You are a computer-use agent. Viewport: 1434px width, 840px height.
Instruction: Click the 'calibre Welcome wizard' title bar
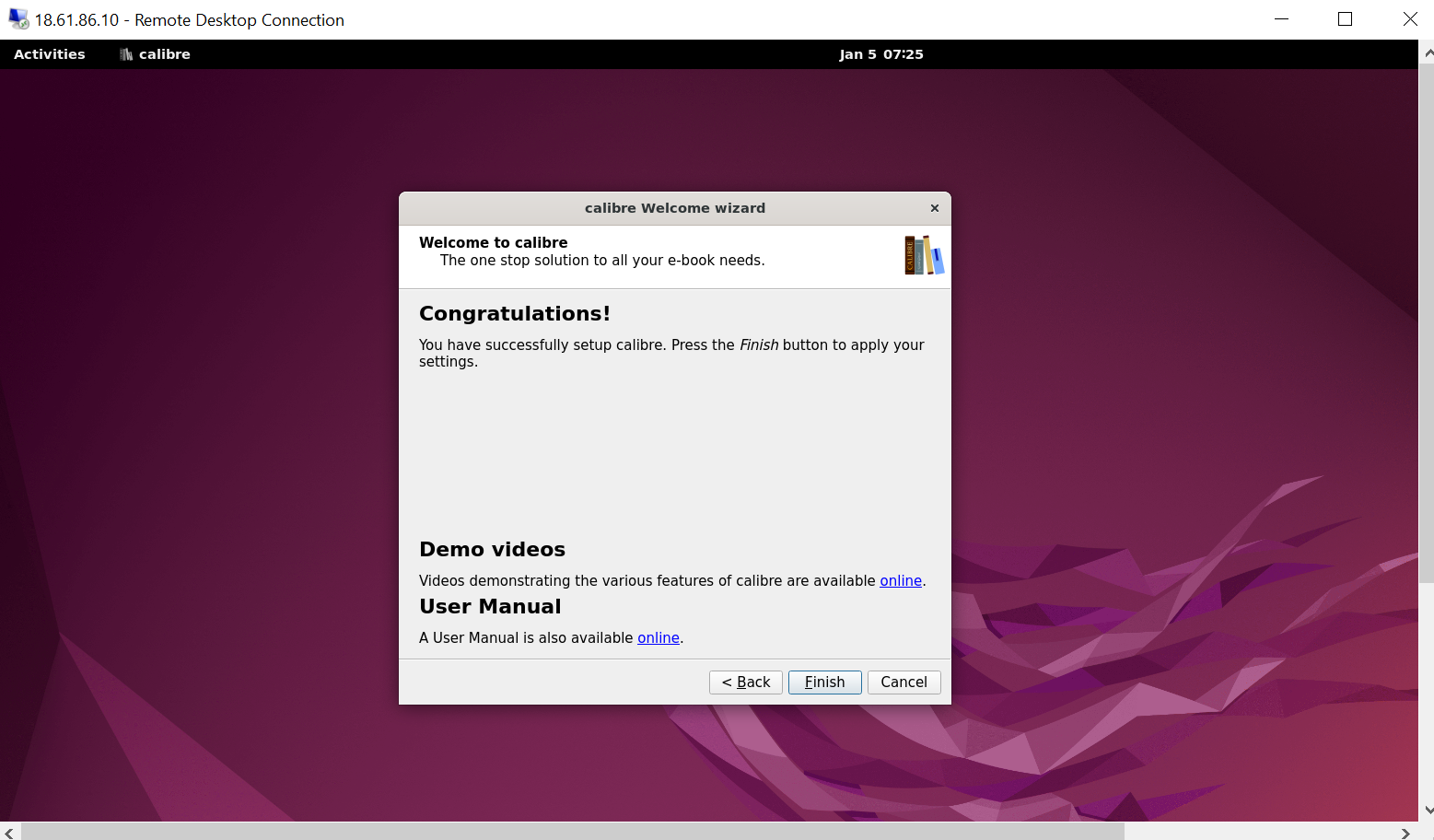pos(674,208)
